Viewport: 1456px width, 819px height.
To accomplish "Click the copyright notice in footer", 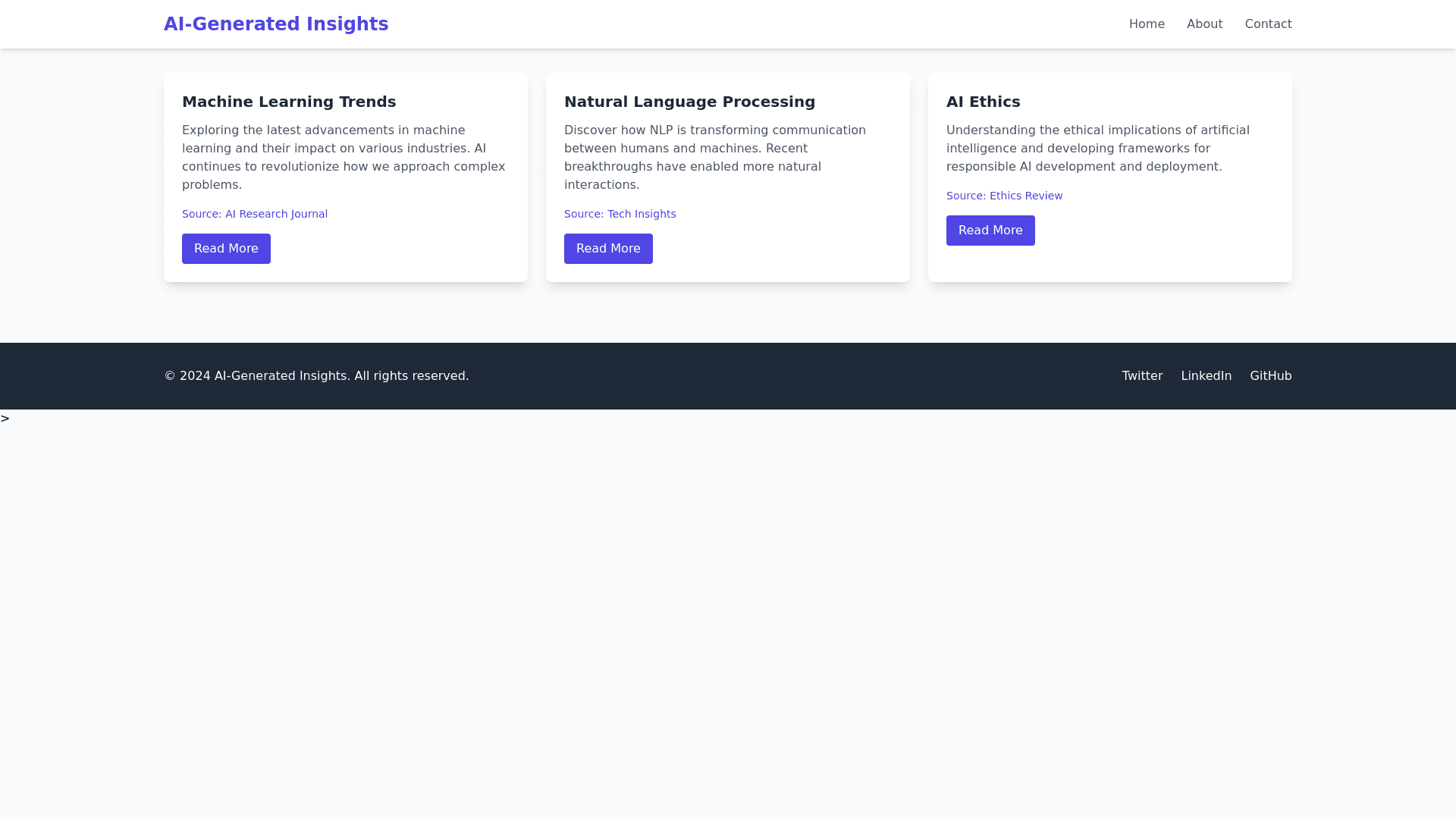I will (x=316, y=376).
